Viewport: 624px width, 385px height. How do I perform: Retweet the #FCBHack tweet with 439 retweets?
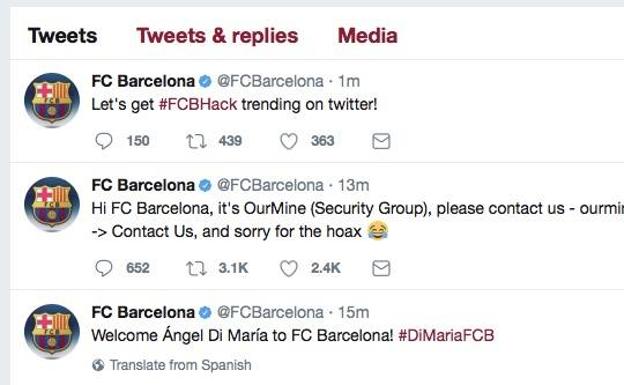point(196,141)
